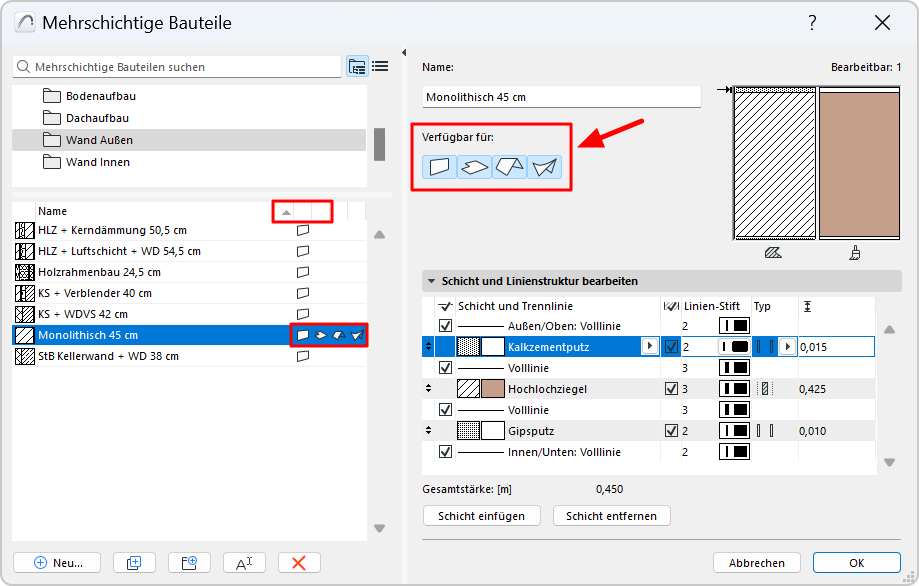The image size is (919, 586).
Task: Select Wand Außen folder
Action: tap(189, 140)
